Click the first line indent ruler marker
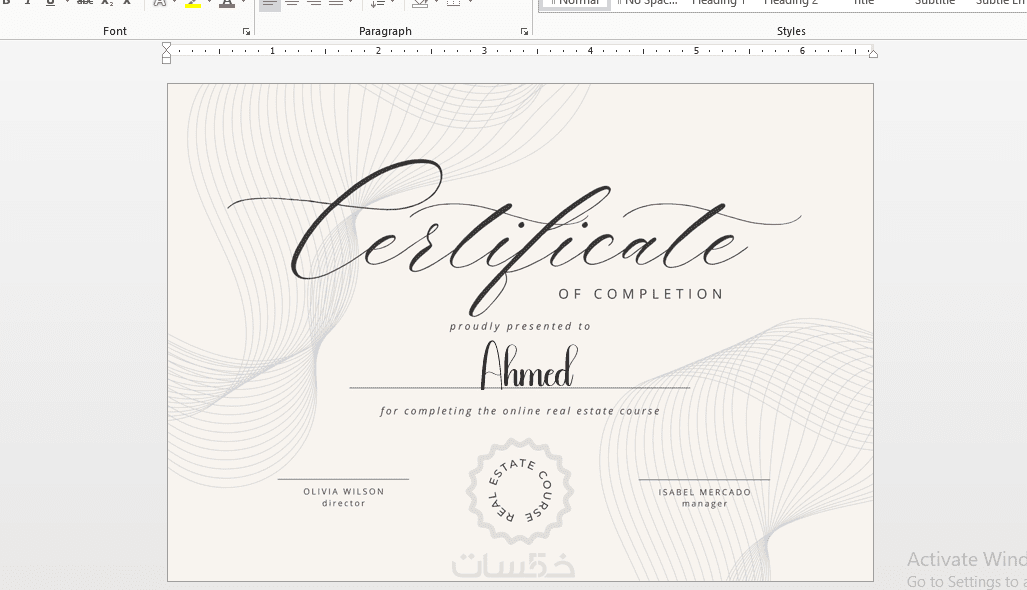Viewport: 1027px width, 590px height. (166, 46)
